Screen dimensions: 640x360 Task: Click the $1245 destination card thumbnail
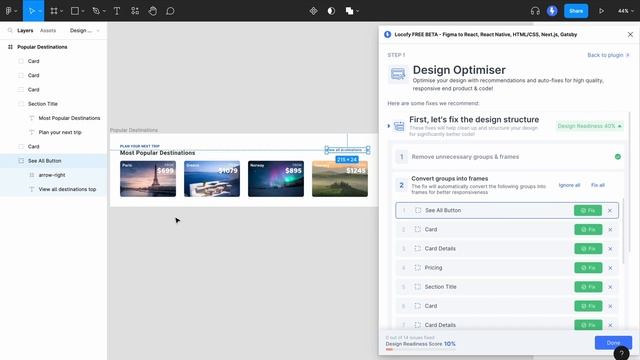(340, 179)
